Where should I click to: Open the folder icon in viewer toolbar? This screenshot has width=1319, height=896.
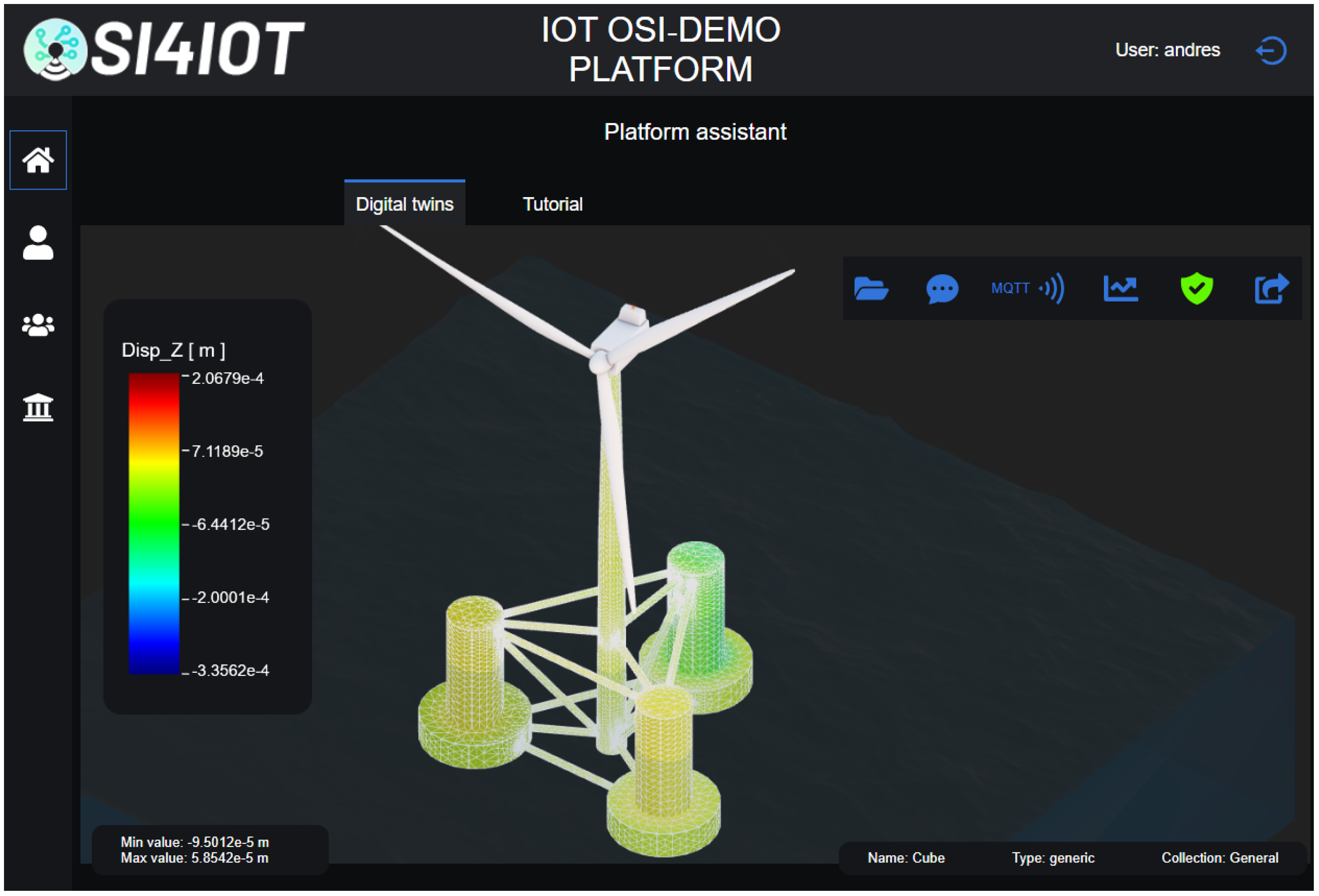pos(871,288)
